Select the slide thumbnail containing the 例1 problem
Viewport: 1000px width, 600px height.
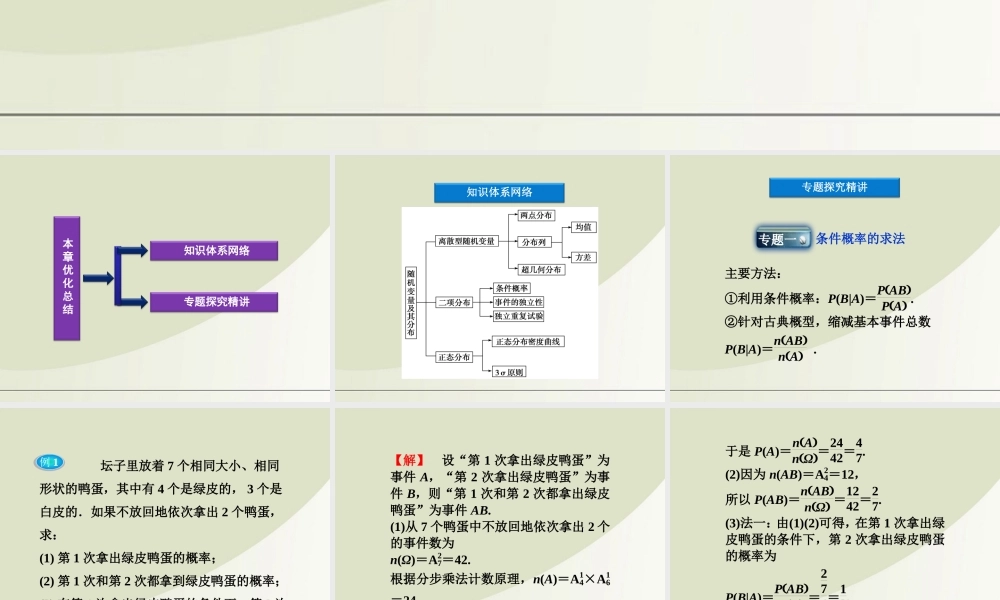[x=165, y=504]
